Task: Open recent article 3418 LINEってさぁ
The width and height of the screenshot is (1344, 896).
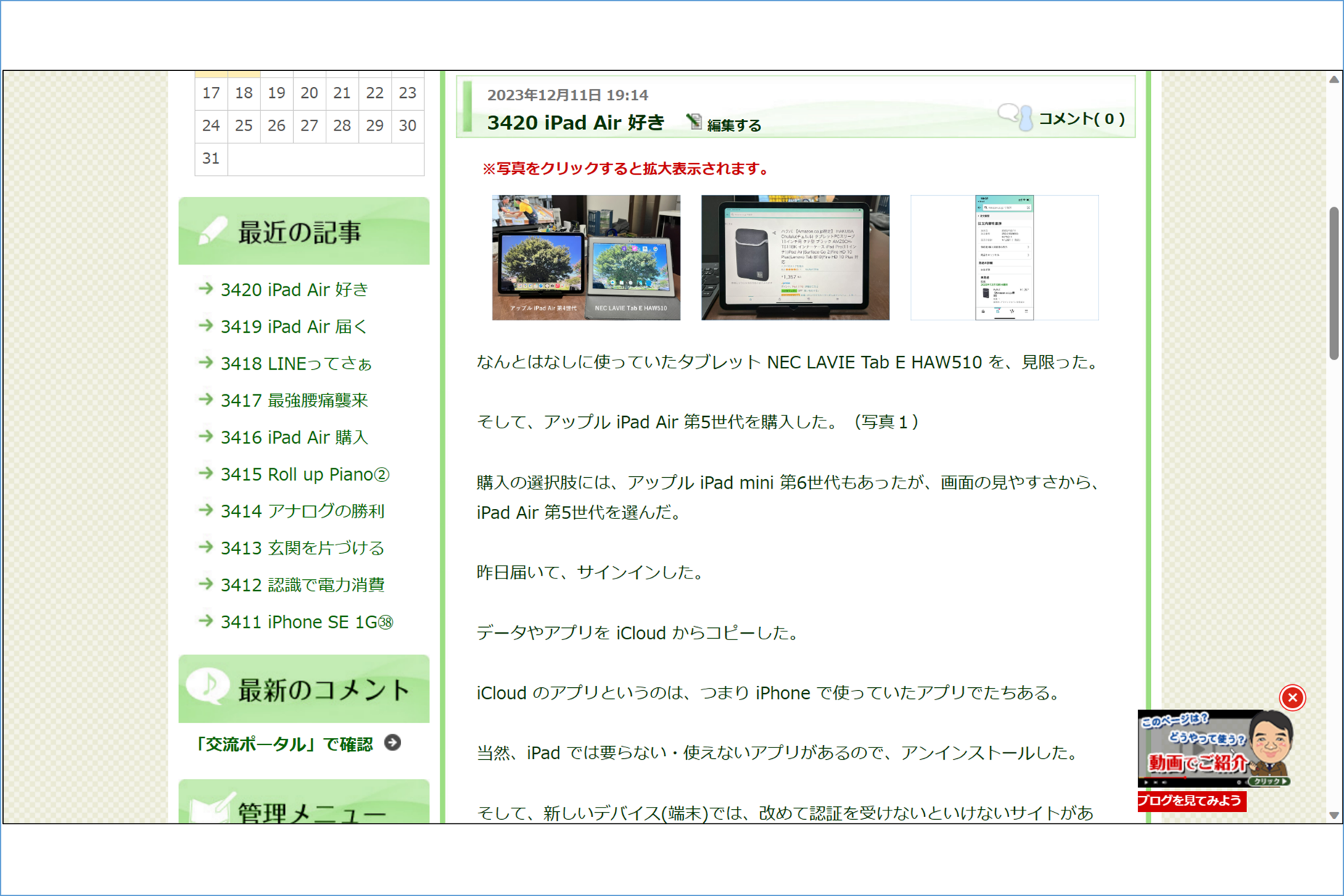Action: [x=296, y=363]
